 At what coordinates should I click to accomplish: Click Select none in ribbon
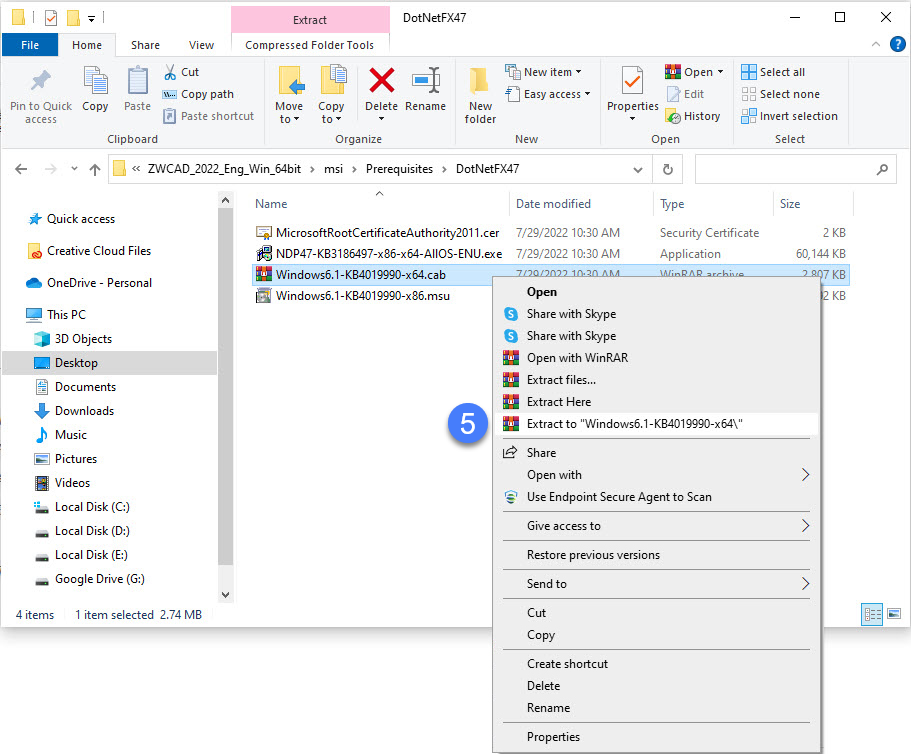[x=781, y=94]
